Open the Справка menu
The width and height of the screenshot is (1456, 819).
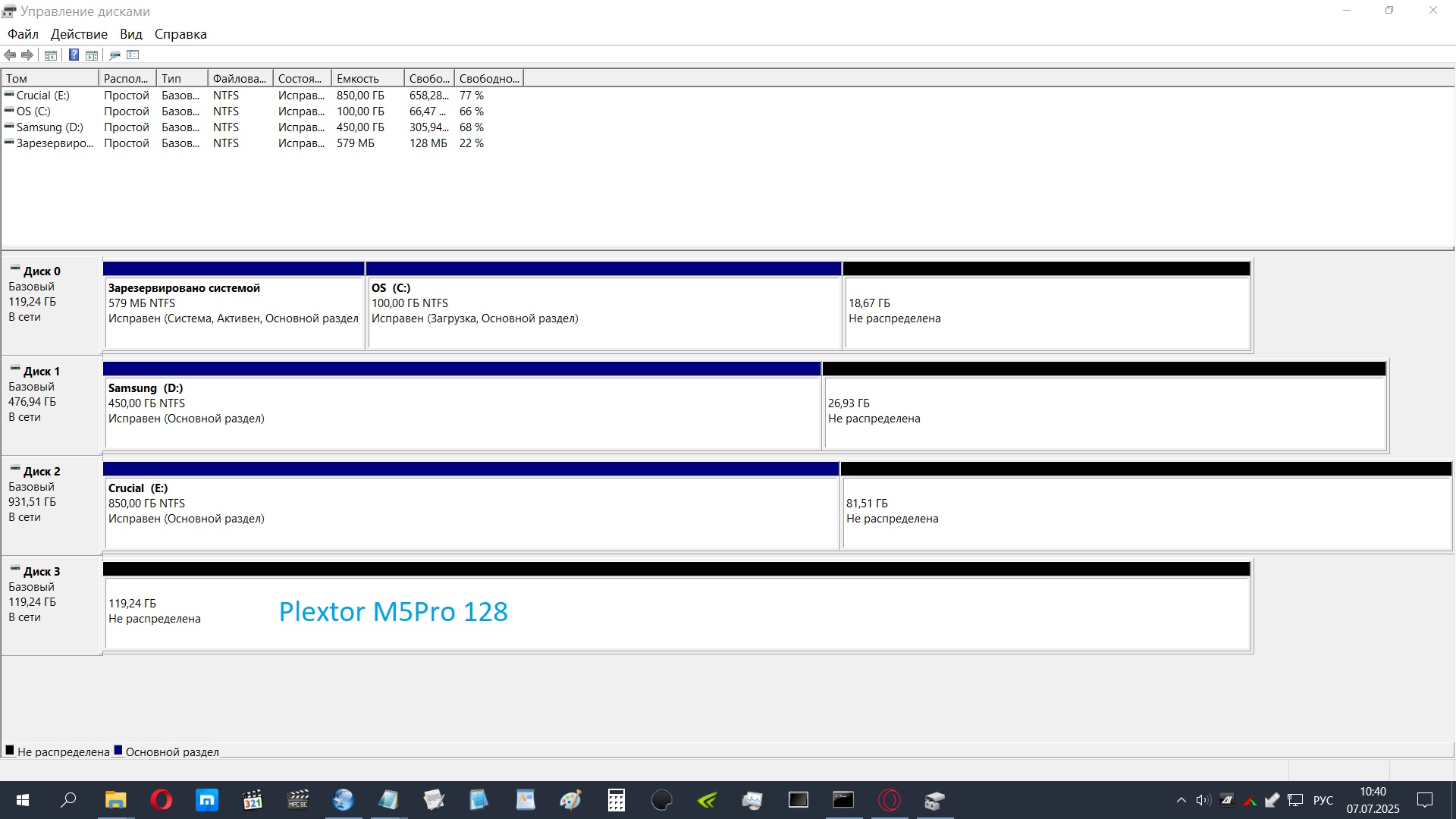180,34
